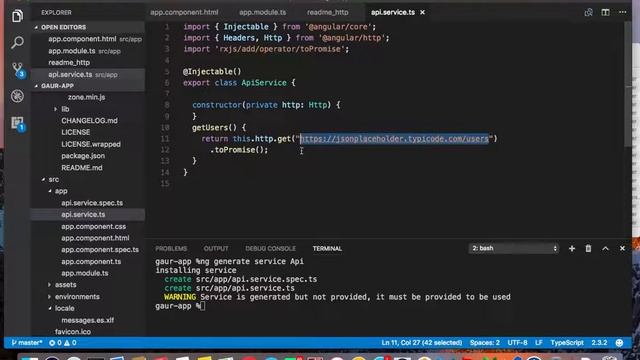Kill the terminal with trash icon
640x360 pixels.
[x=588, y=248]
